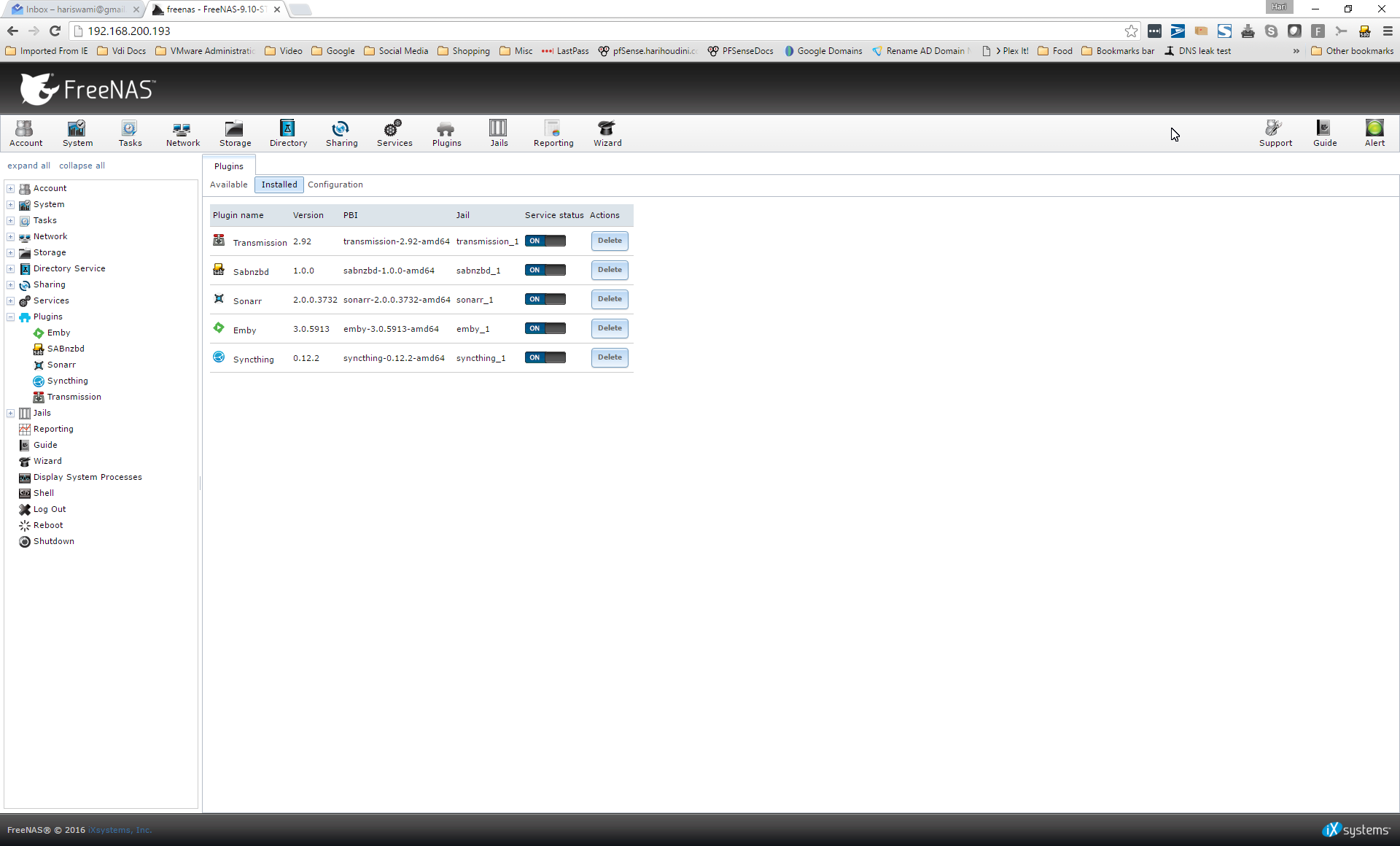1400x846 pixels.
Task: Click the address bar URL field
Action: (598, 31)
